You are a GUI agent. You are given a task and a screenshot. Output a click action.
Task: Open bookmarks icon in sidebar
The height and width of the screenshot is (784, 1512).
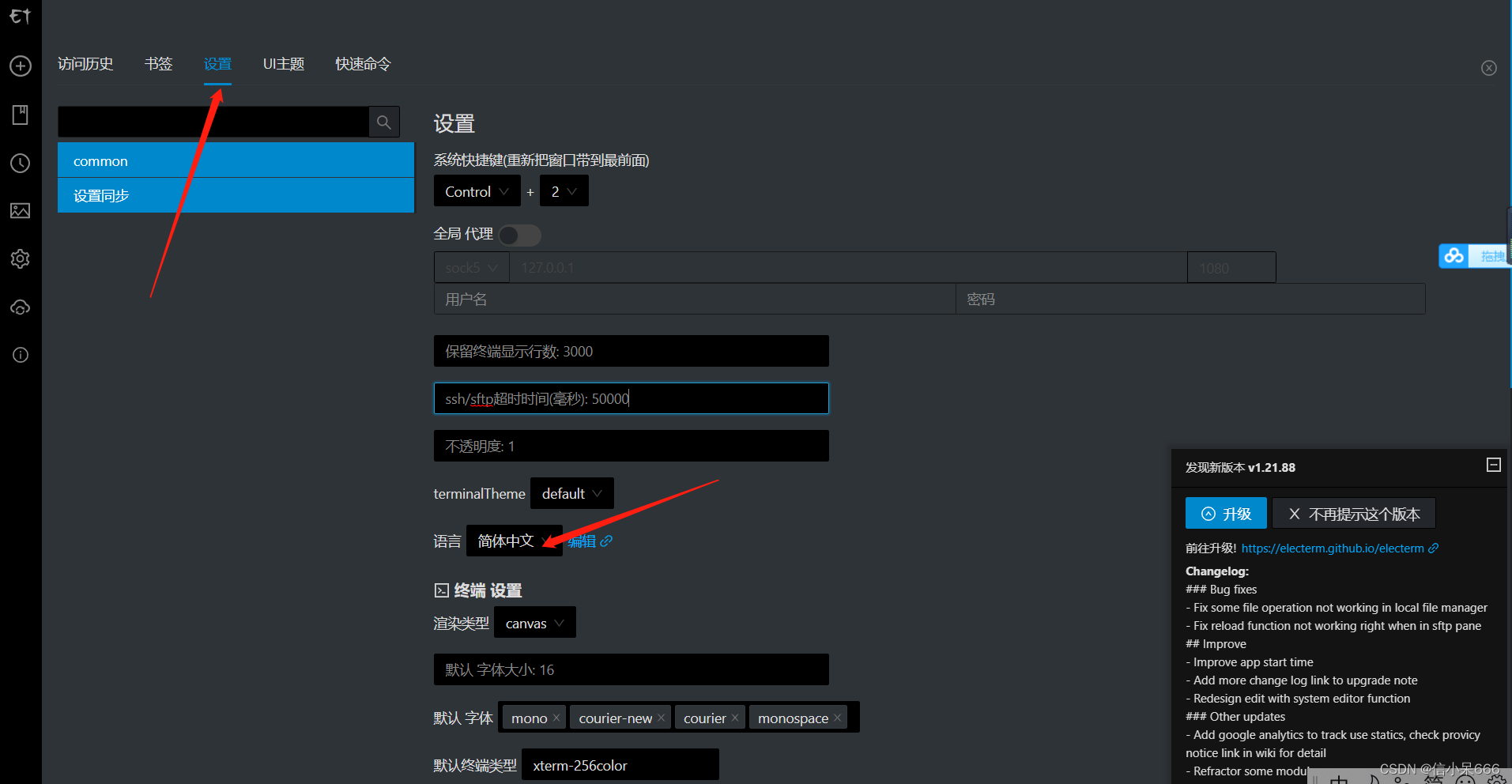pos(21,115)
